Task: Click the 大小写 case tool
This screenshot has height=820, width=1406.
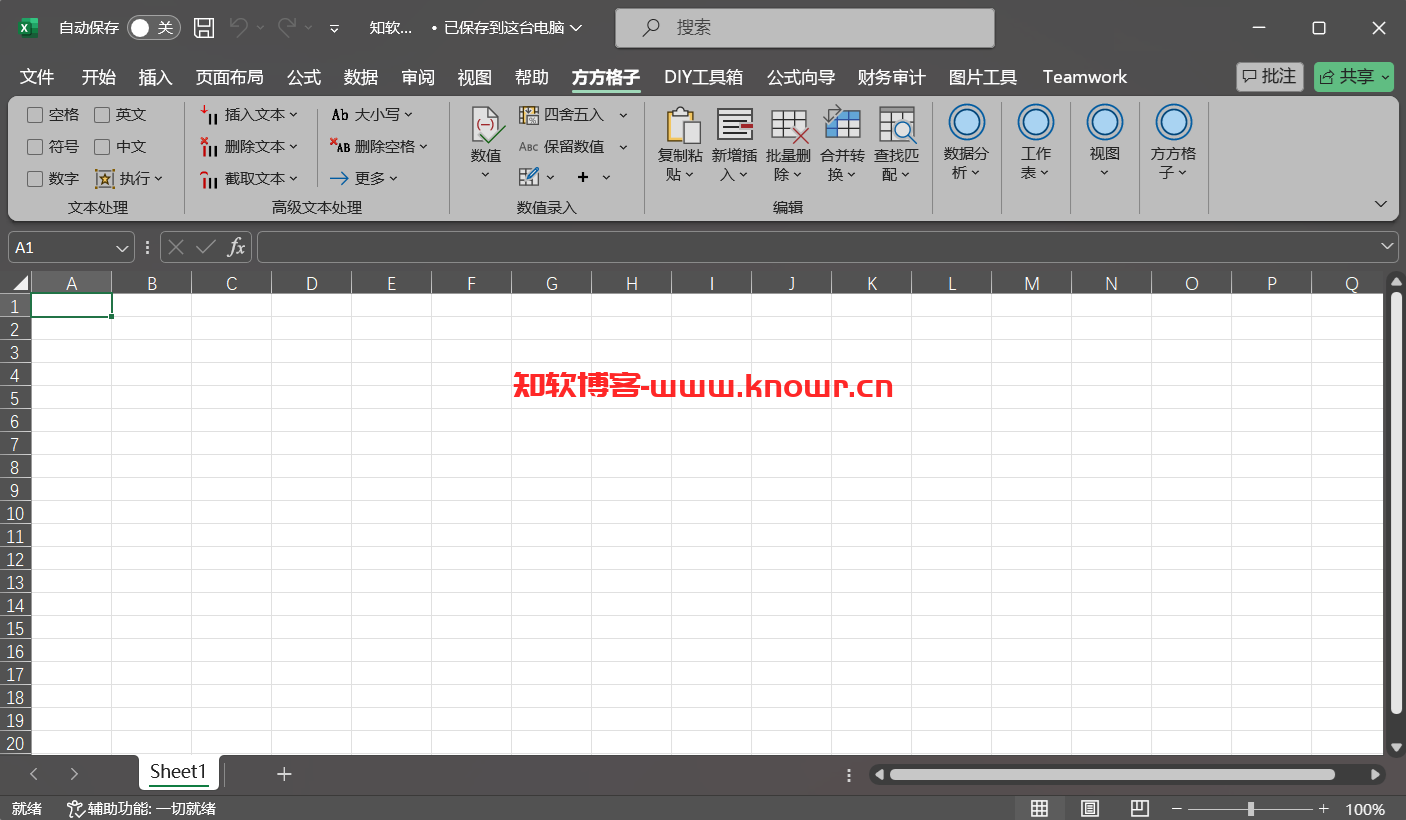Action: [371, 115]
